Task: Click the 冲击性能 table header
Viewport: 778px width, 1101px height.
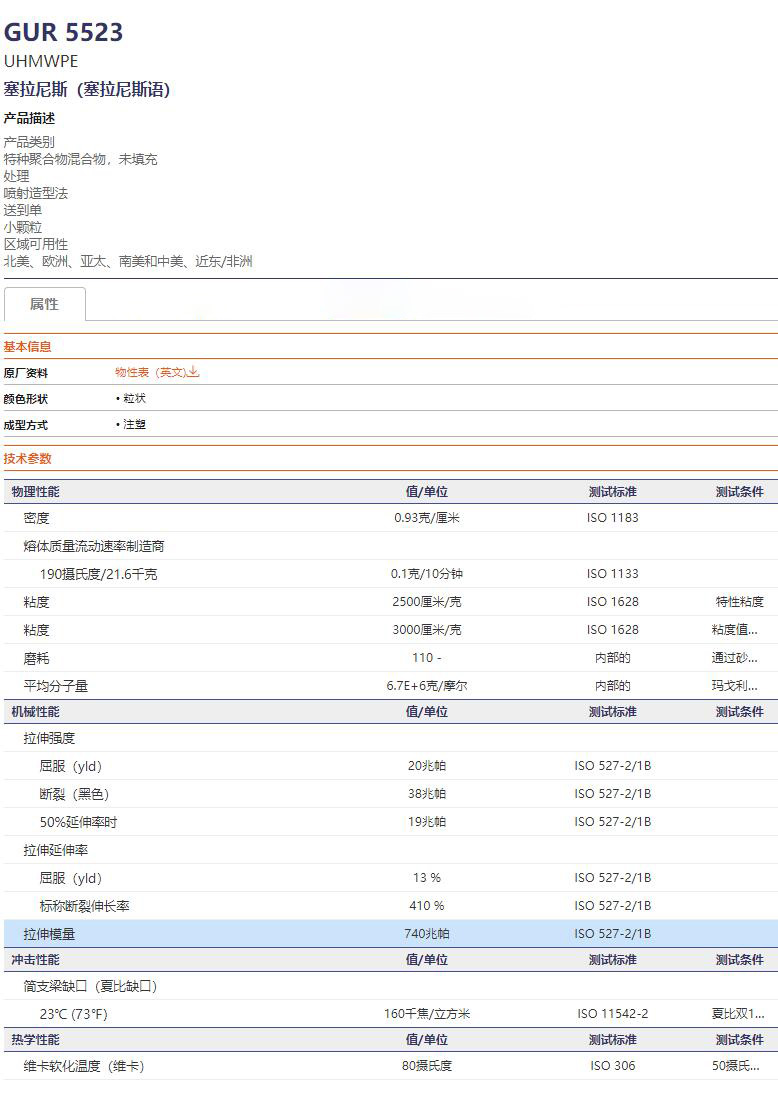Action: [x=35, y=960]
